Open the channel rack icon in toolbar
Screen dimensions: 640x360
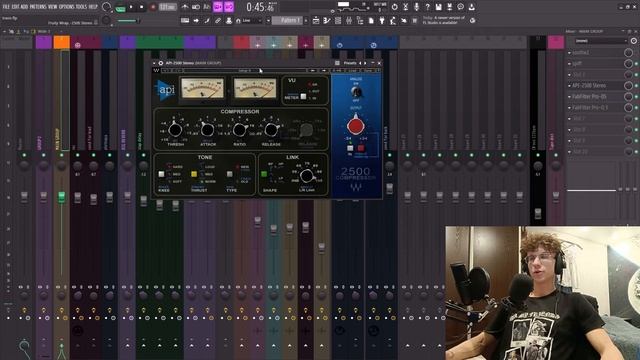tap(338, 20)
